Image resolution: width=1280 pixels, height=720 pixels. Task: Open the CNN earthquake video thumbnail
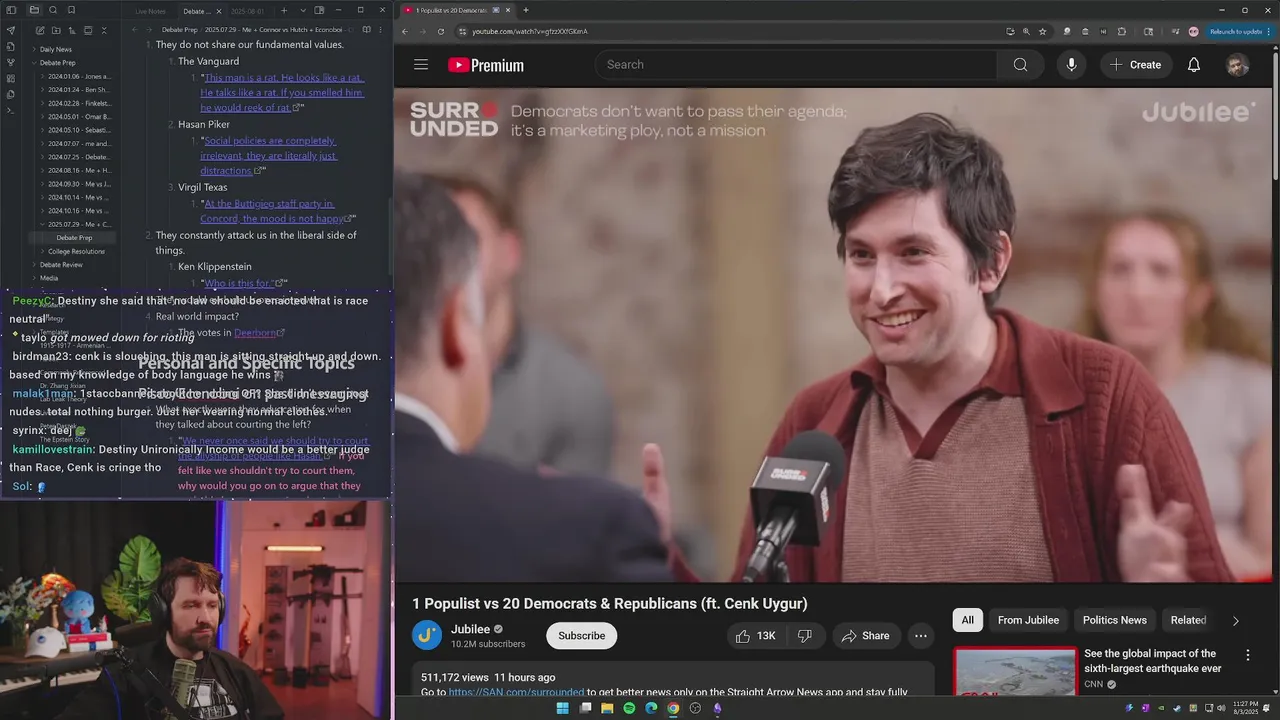pos(1015,672)
